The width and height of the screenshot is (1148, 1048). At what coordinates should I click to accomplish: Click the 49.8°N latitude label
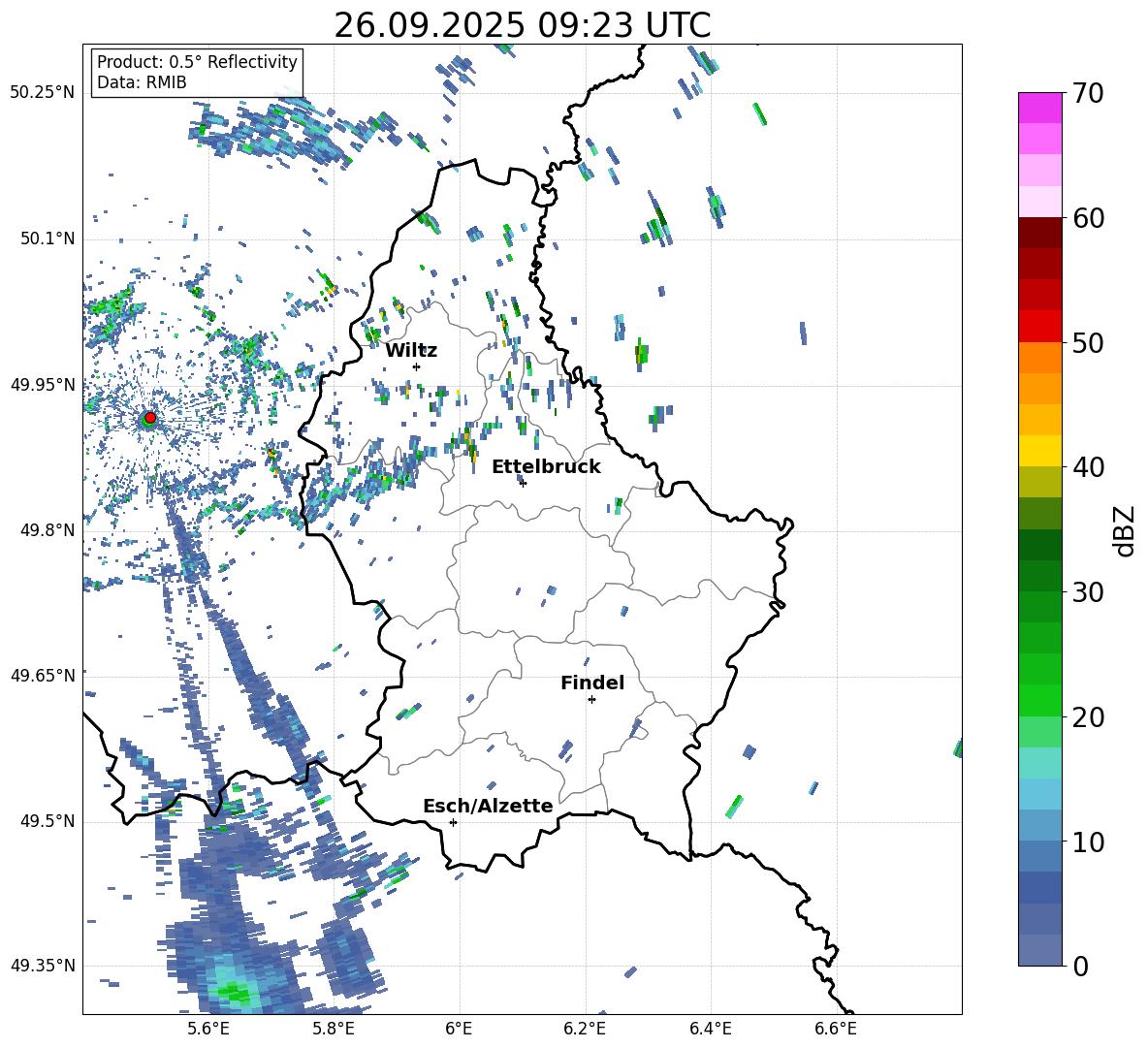click(47, 530)
